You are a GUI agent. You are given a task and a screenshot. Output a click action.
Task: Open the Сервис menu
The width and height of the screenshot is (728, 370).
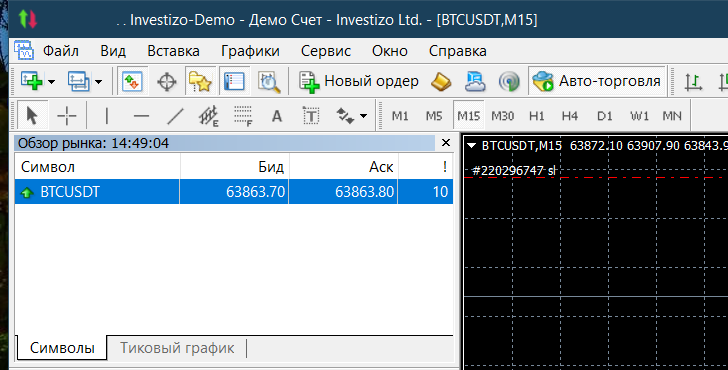pyautogui.click(x=325, y=51)
